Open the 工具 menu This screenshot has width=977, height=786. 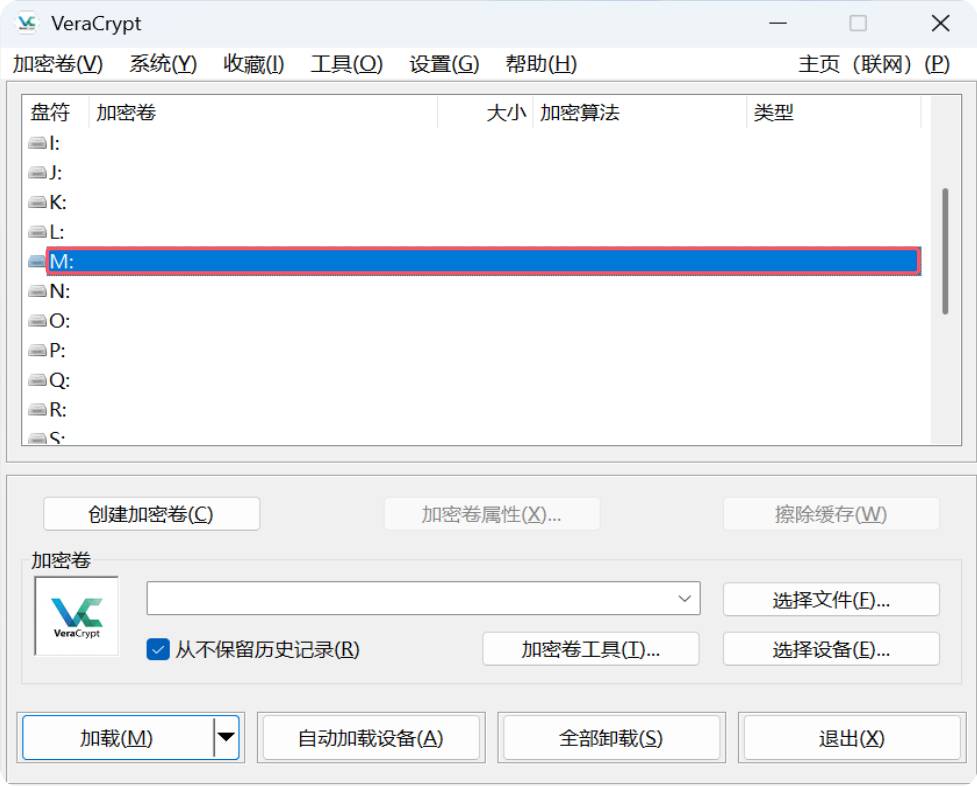pyautogui.click(x=346, y=64)
